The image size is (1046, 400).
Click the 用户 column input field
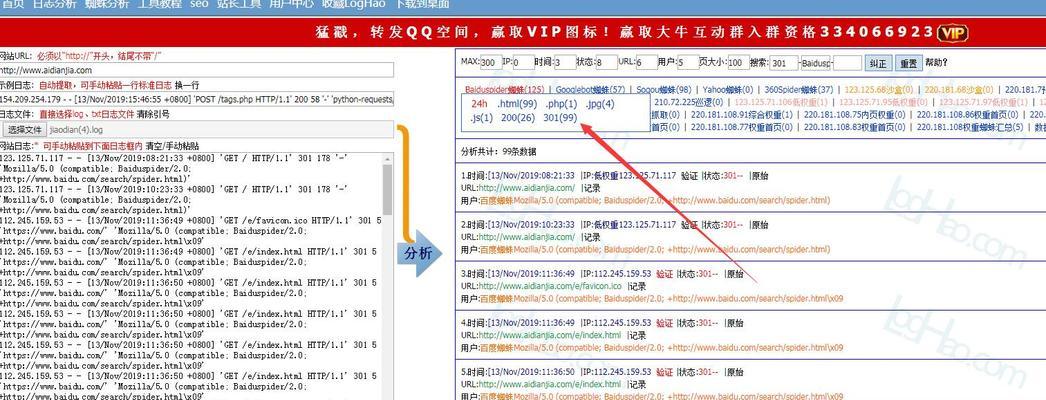[688, 63]
